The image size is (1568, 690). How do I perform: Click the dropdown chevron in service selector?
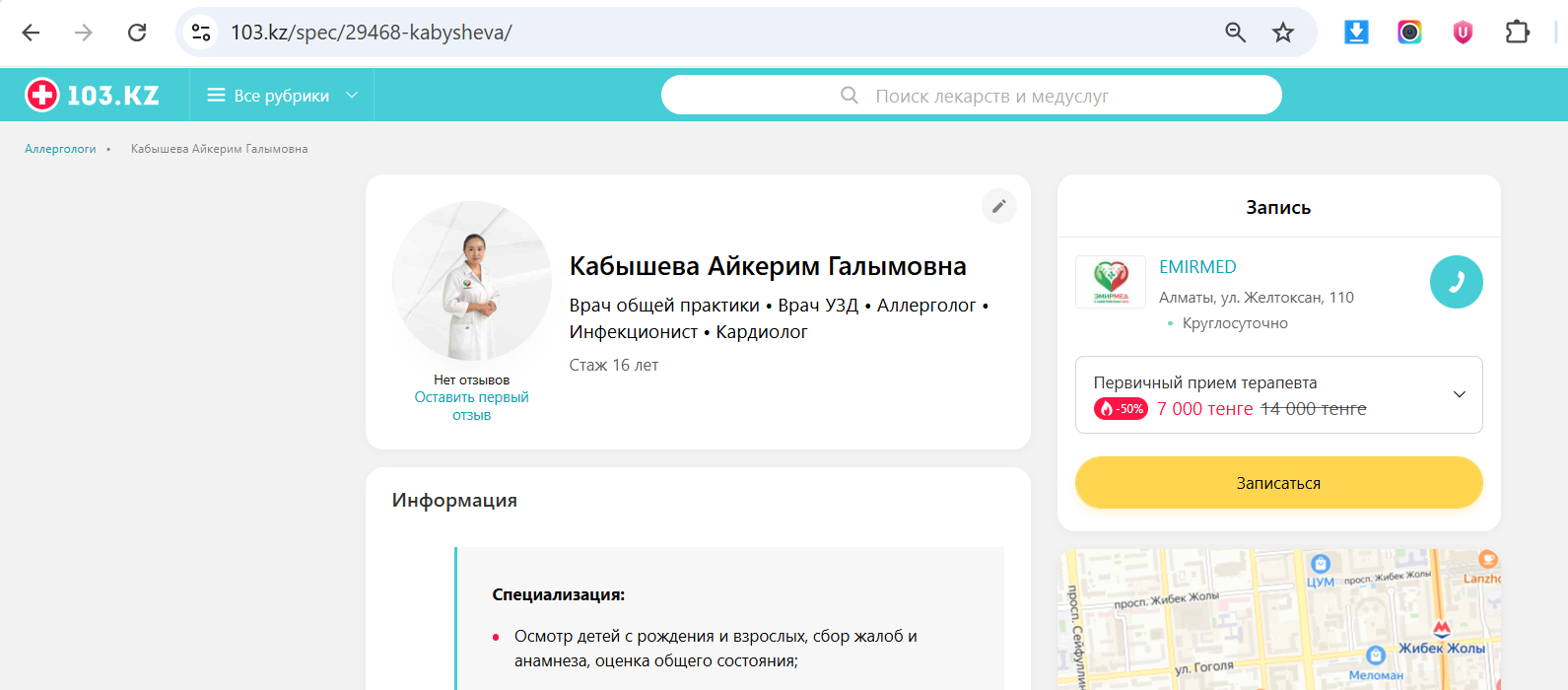click(x=1460, y=394)
